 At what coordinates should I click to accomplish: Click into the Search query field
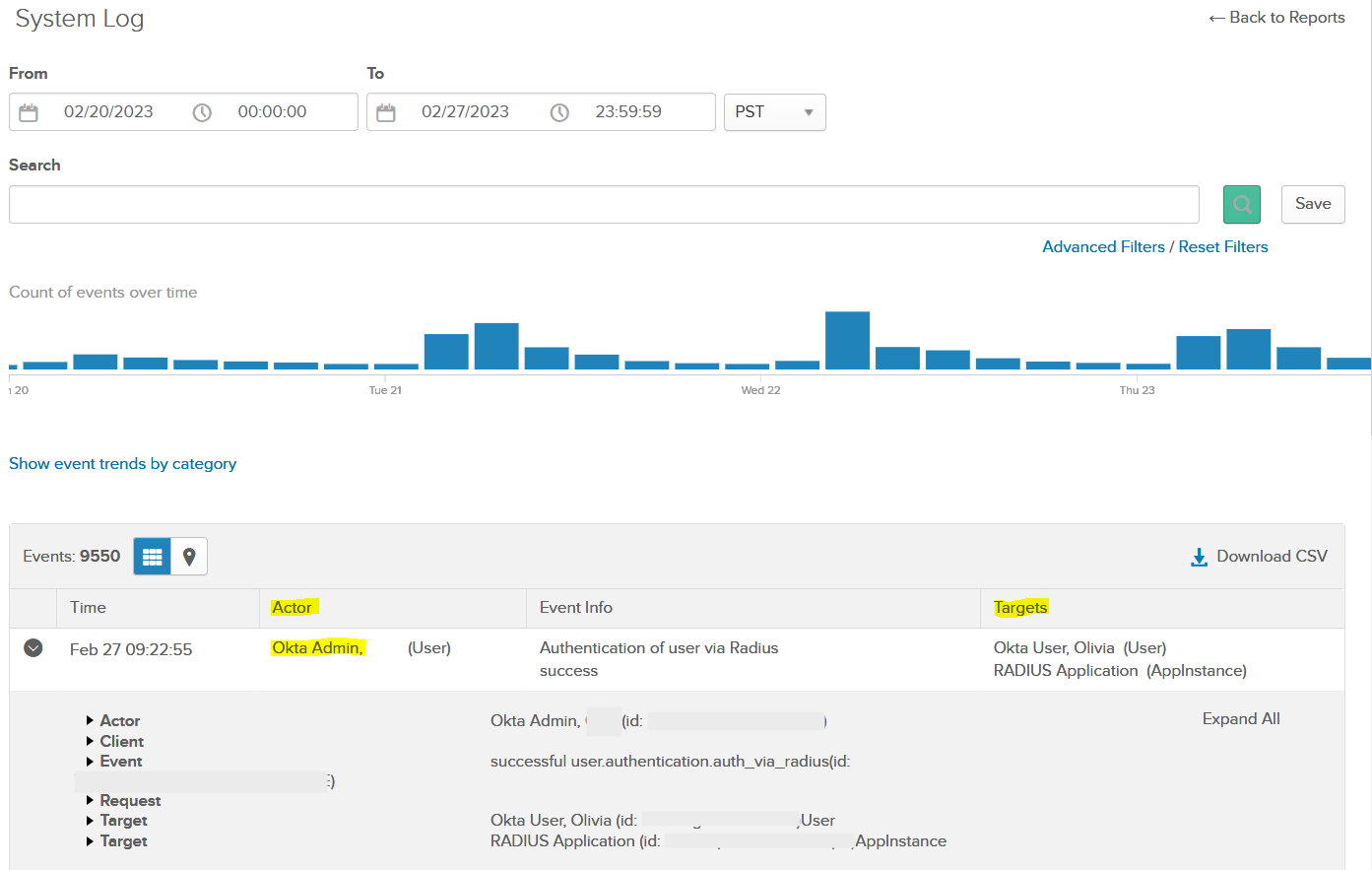click(603, 205)
